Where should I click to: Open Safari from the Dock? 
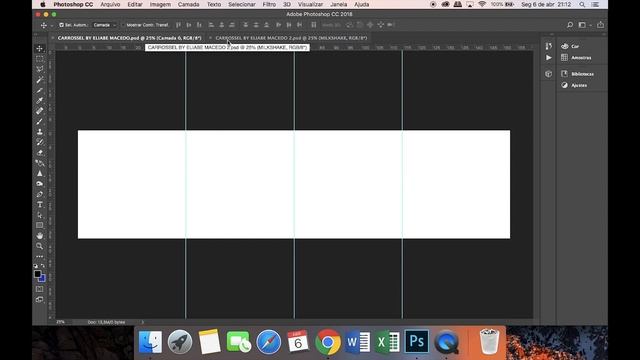click(269, 342)
